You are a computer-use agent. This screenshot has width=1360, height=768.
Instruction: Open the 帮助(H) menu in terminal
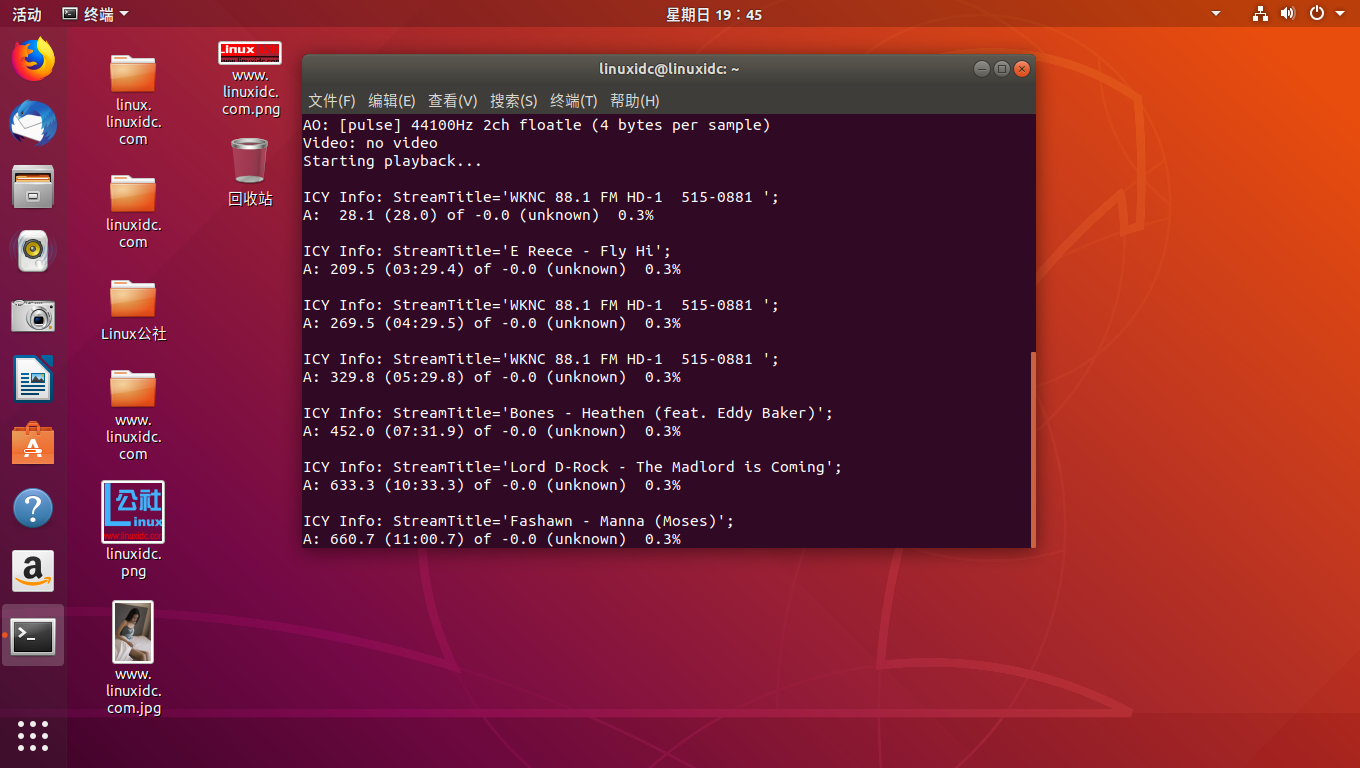(x=635, y=101)
